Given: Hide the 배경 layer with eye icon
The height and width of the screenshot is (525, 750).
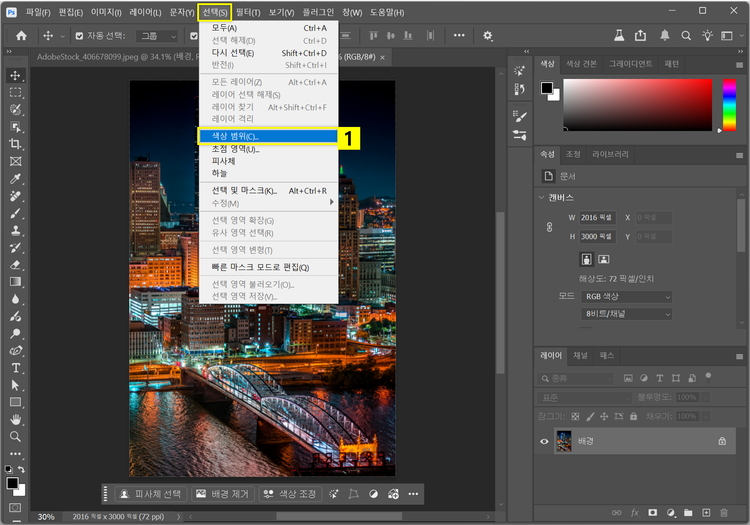Looking at the screenshot, I should click(x=545, y=440).
